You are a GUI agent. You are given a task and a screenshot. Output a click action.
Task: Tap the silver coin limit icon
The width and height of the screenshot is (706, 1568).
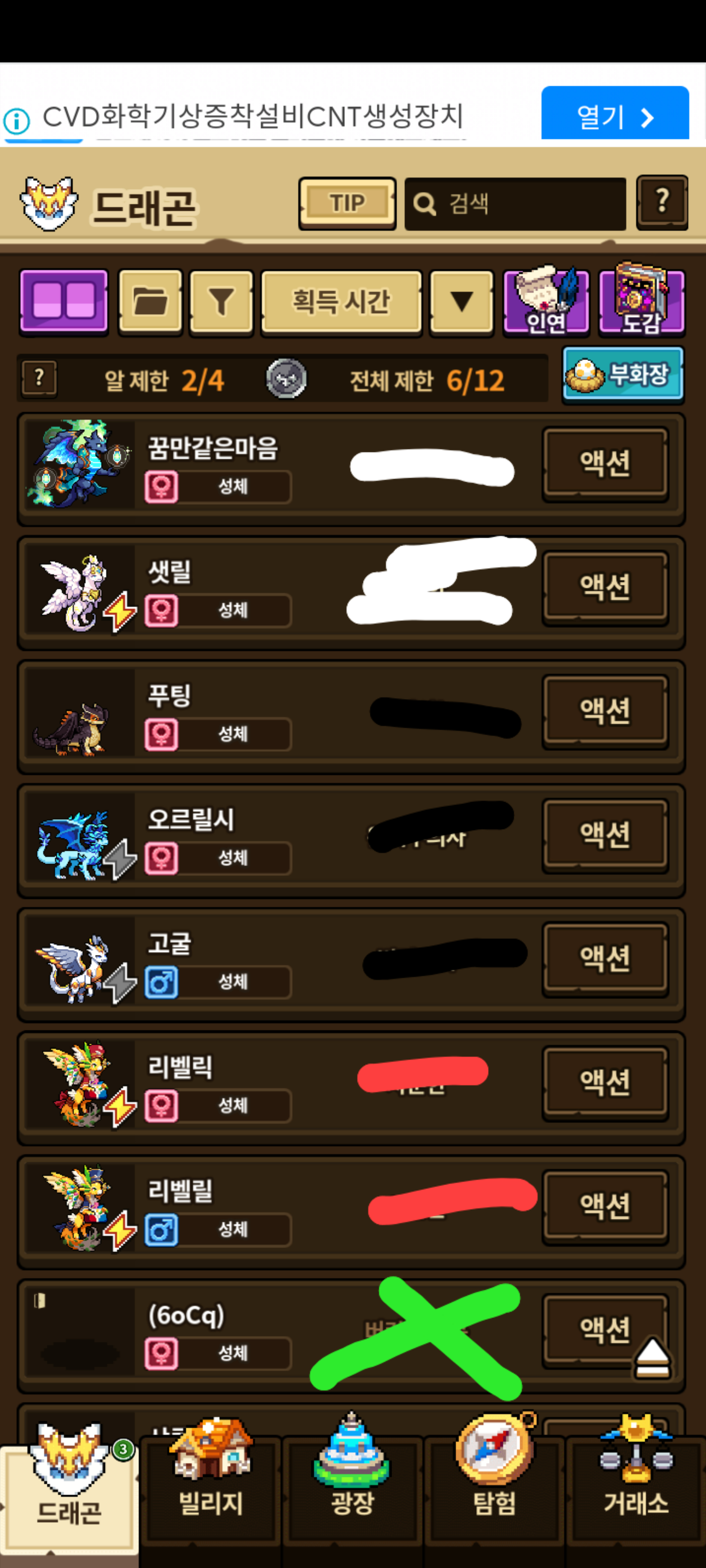(286, 379)
